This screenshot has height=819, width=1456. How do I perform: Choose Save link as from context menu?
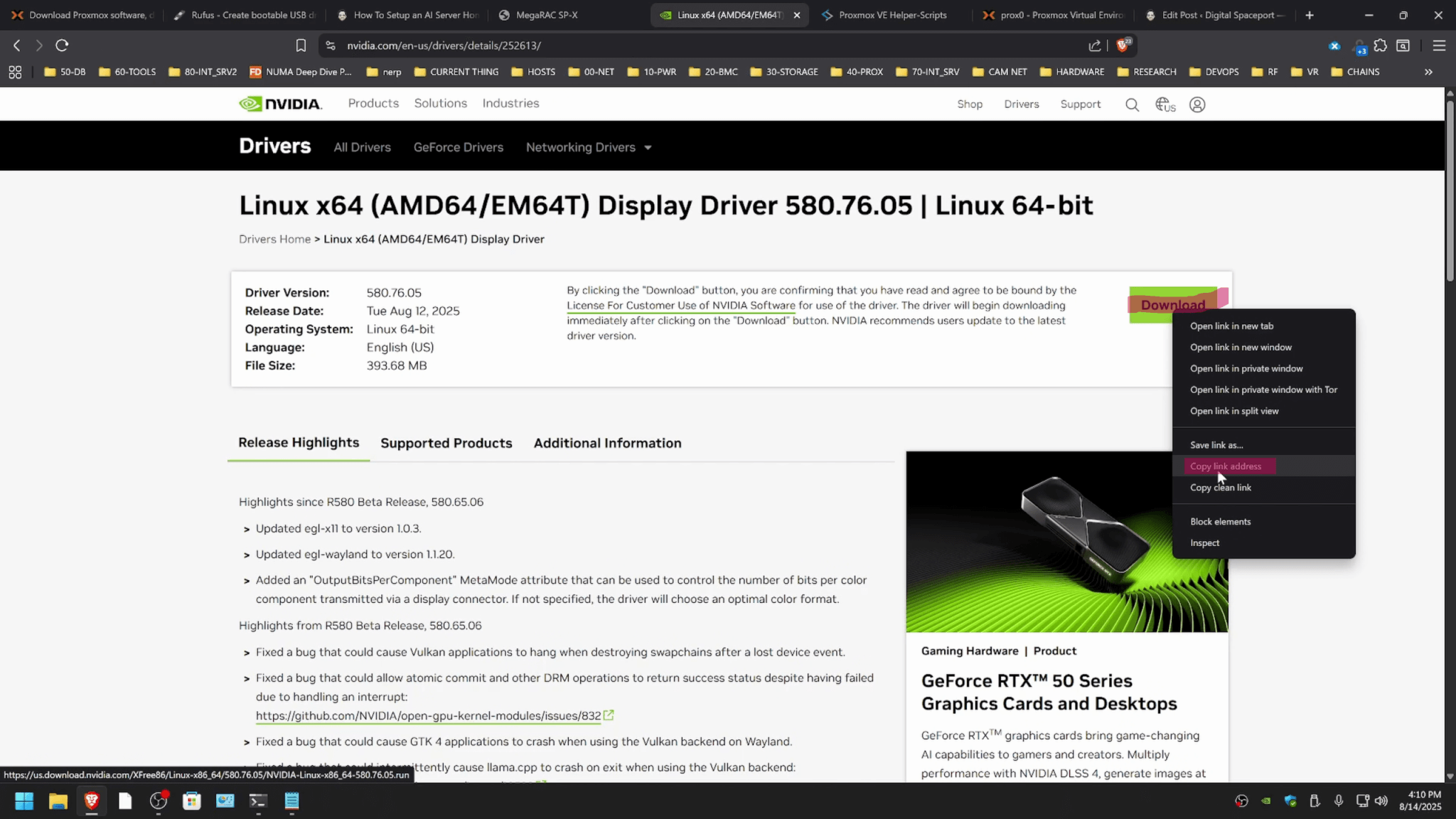point(1216,445)
